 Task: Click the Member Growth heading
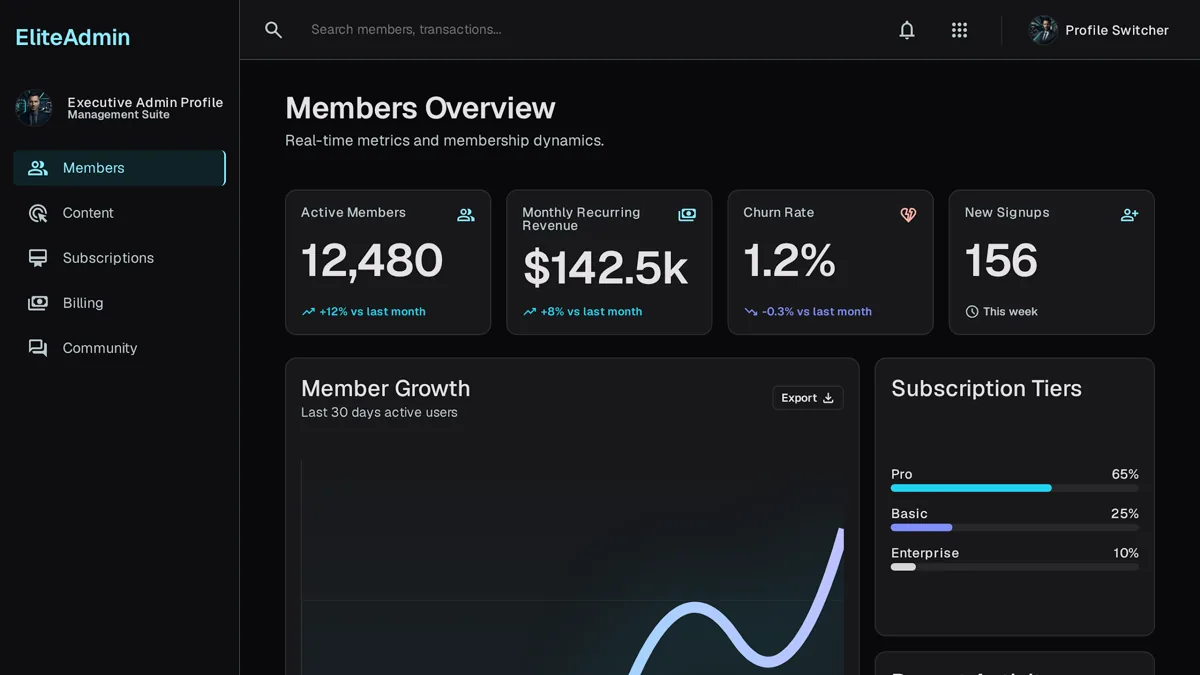coord(385,388)
